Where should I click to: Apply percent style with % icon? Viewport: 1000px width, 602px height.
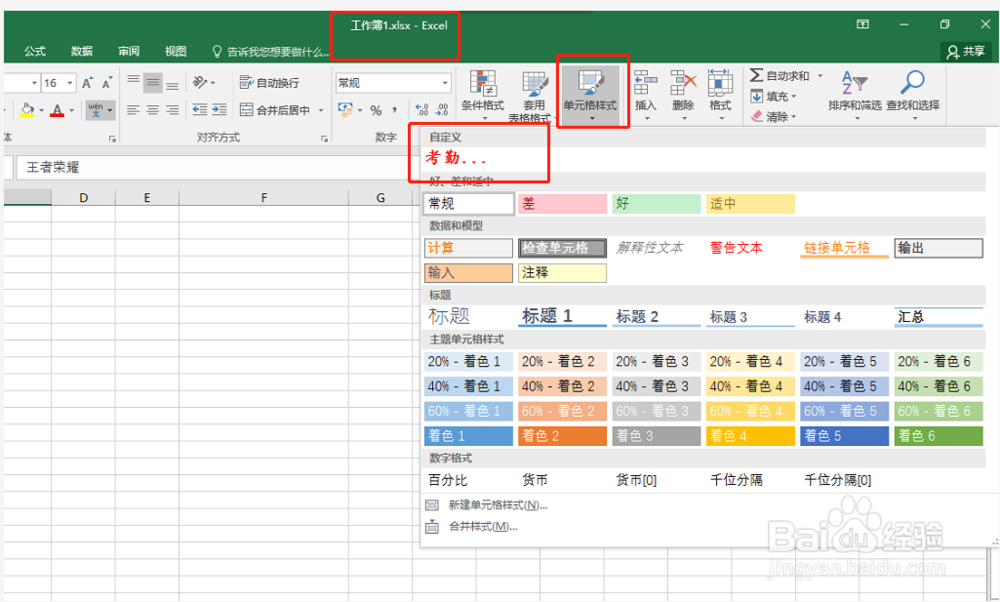pyautogui.click(x=376, y=110)
